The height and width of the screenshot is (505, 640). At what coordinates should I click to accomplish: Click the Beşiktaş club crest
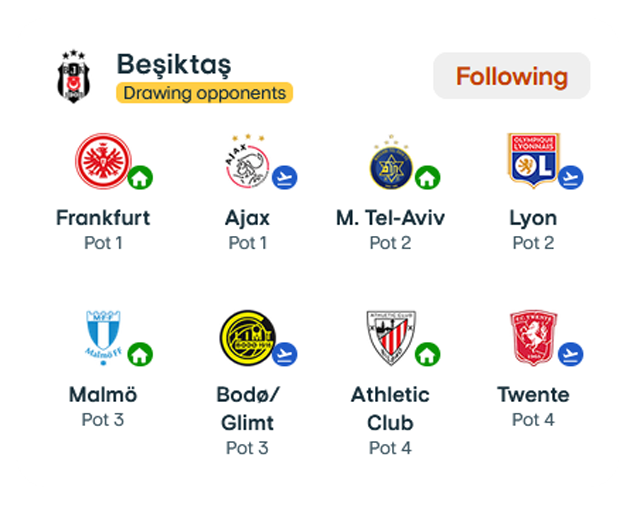point(73,76)
